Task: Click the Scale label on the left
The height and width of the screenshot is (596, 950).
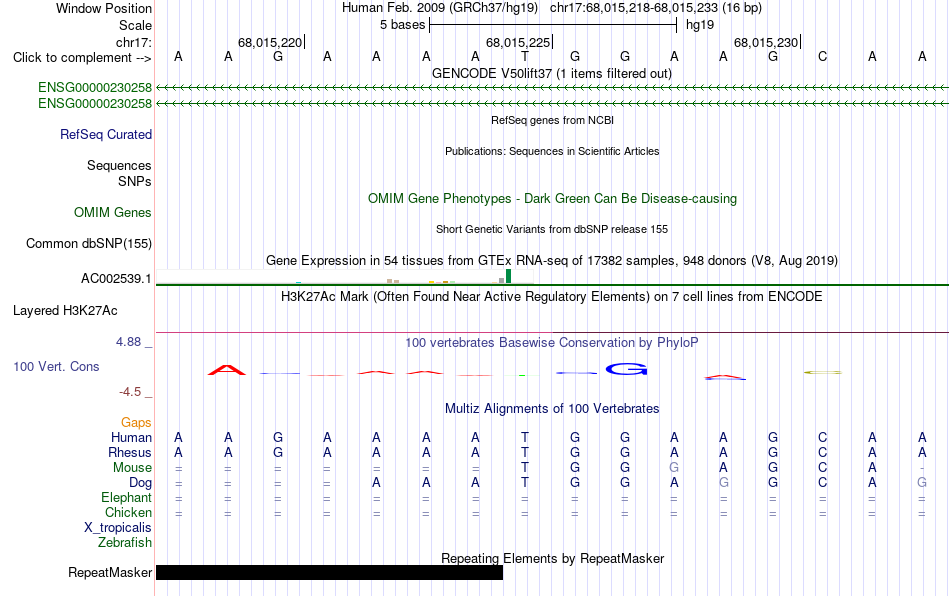Action: click(136, 25)
